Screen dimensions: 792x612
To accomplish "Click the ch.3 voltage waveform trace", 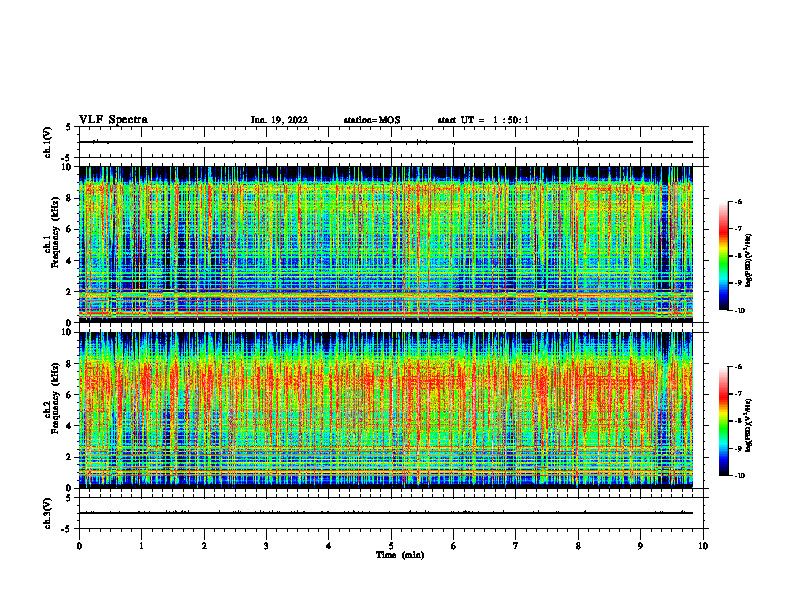I will (x=385, y=513).
